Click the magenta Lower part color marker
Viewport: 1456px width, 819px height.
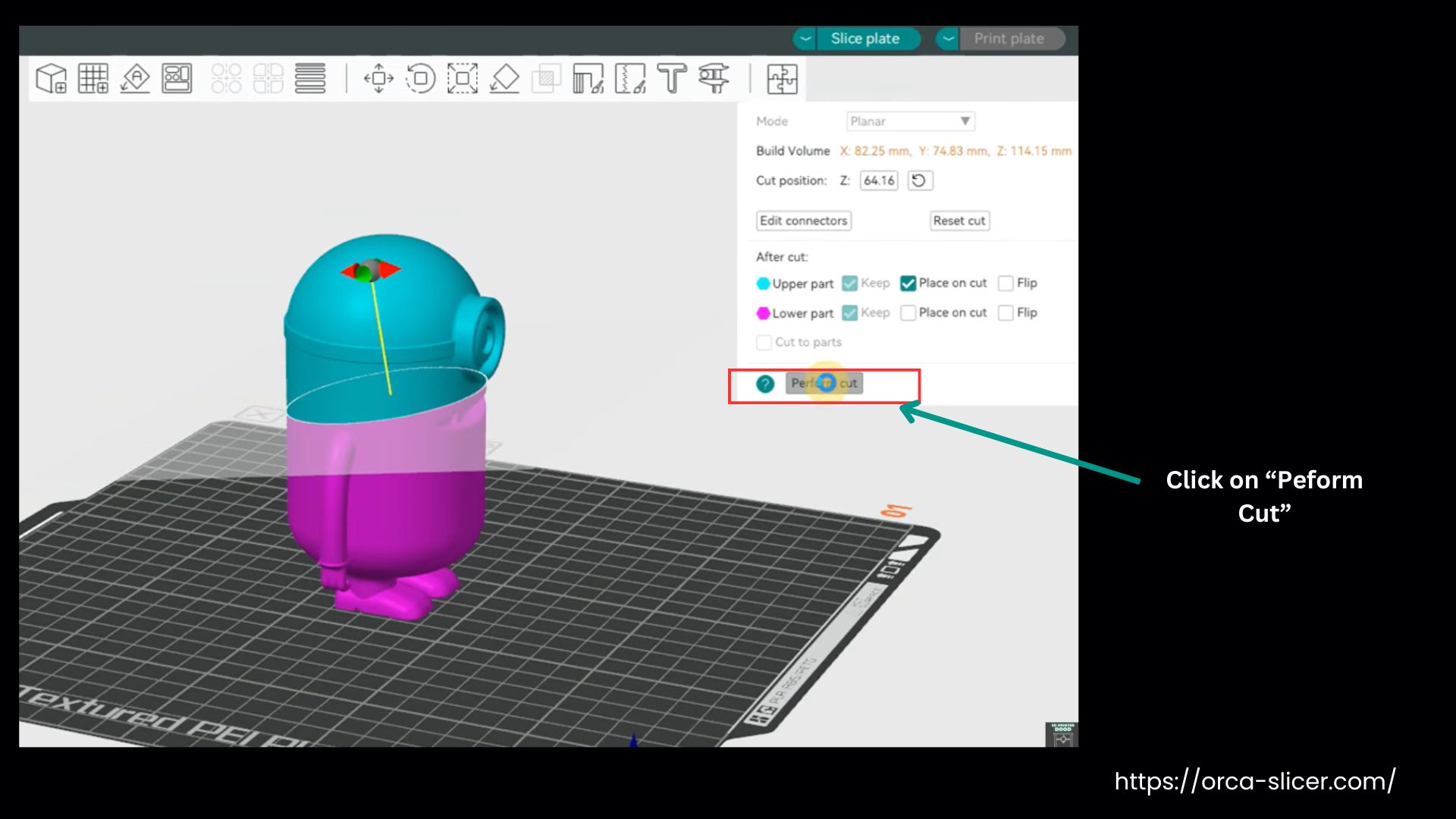click(763, 312)
